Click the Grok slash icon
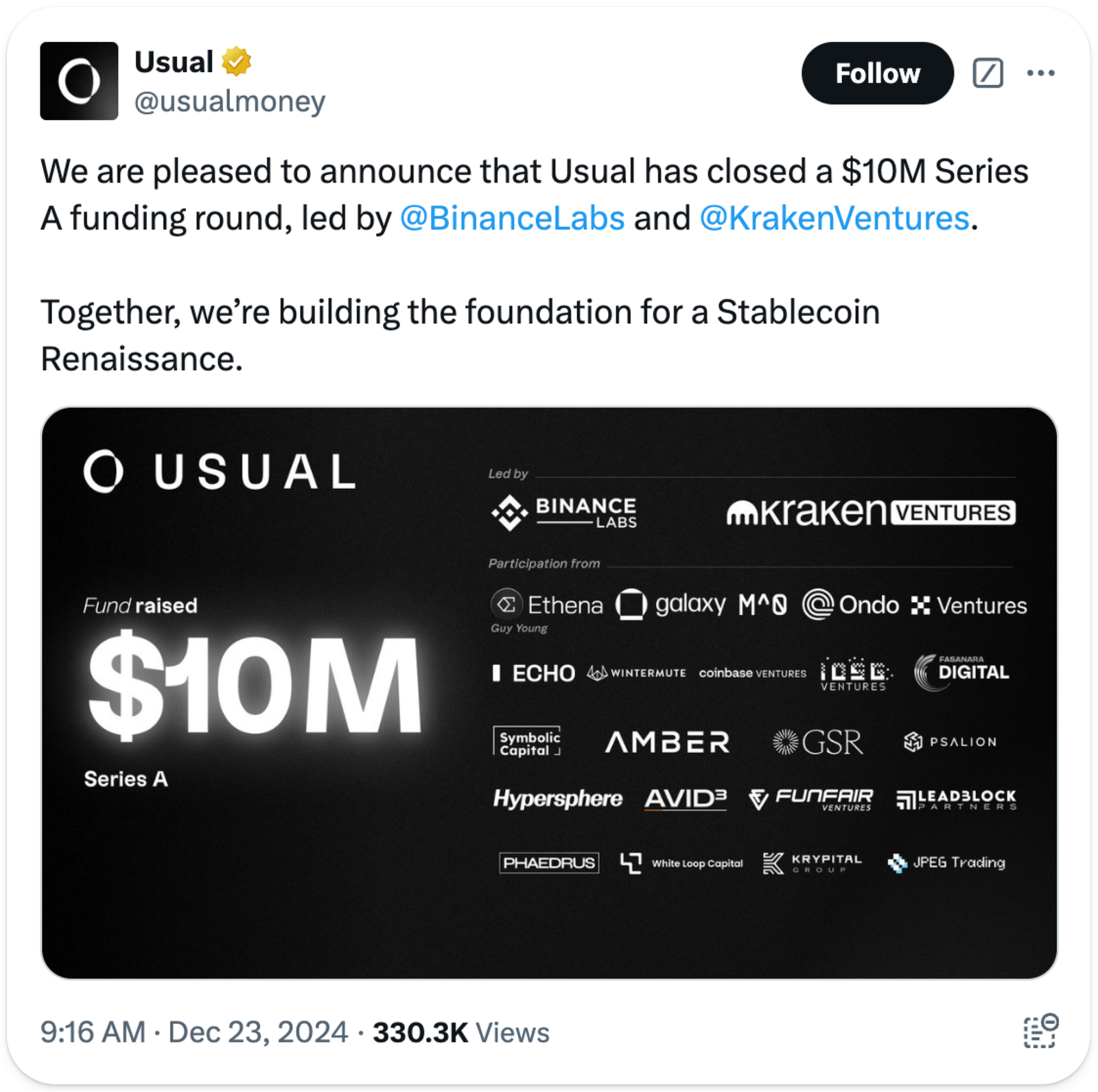1098x1092 pixels. tap(988, 73)
